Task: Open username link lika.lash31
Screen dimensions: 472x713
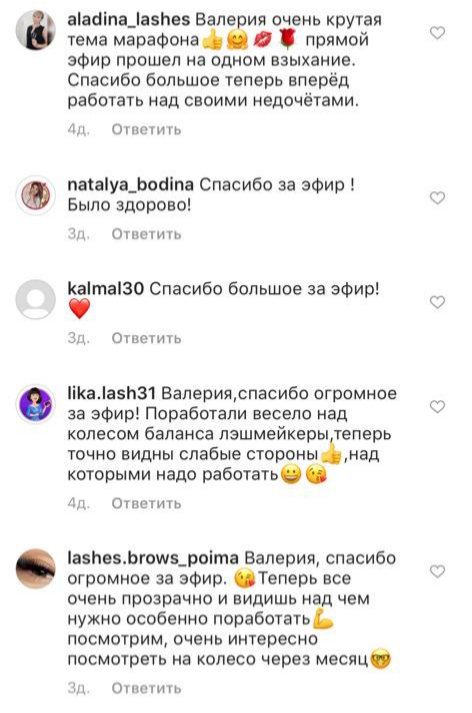Action: [x=111, y=393]
